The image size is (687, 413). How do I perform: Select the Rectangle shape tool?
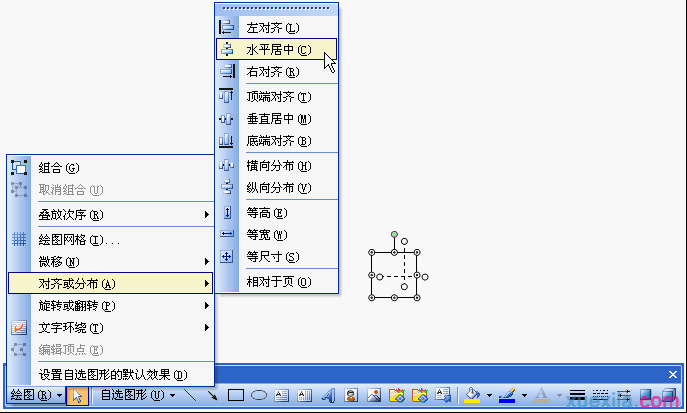click(x=236, y=395)
